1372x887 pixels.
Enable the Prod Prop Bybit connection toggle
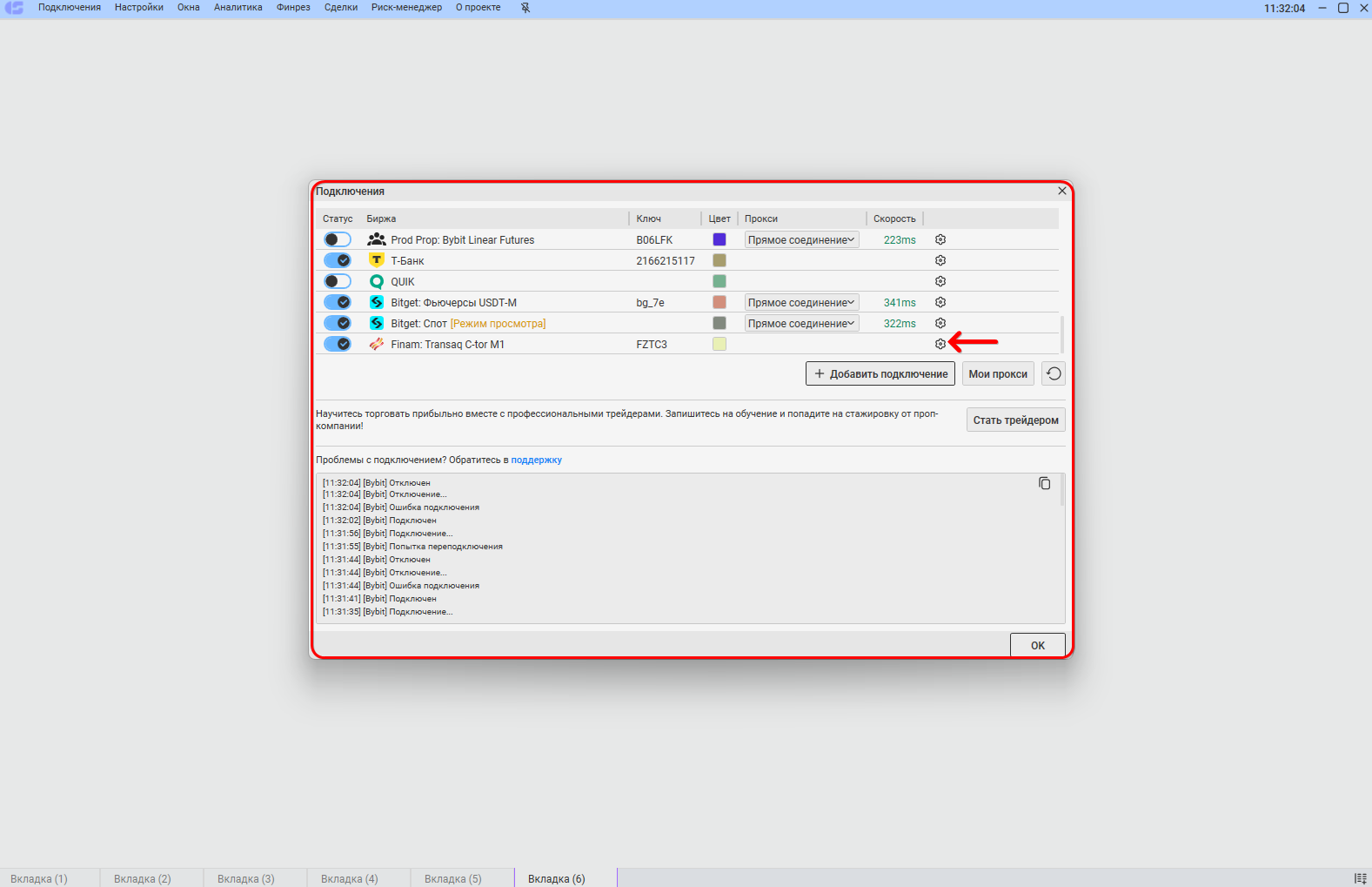[337, 239]
